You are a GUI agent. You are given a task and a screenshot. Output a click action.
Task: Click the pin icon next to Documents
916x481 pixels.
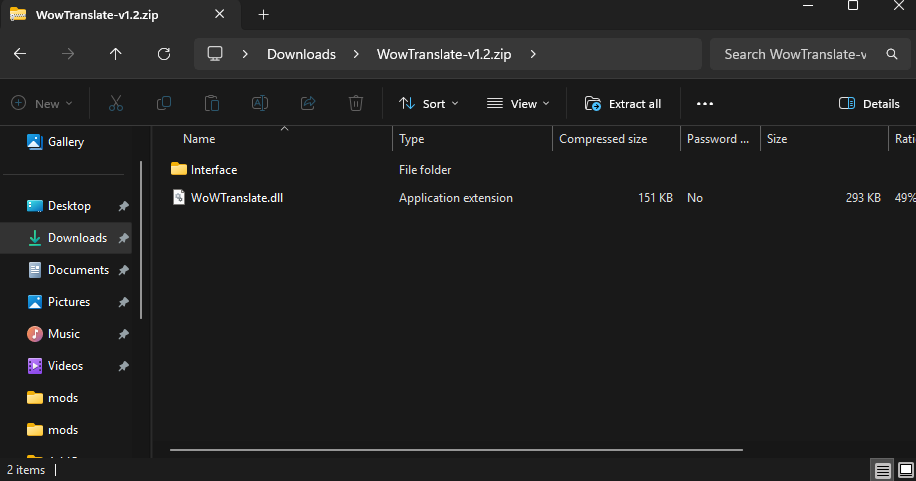[123, 270]
